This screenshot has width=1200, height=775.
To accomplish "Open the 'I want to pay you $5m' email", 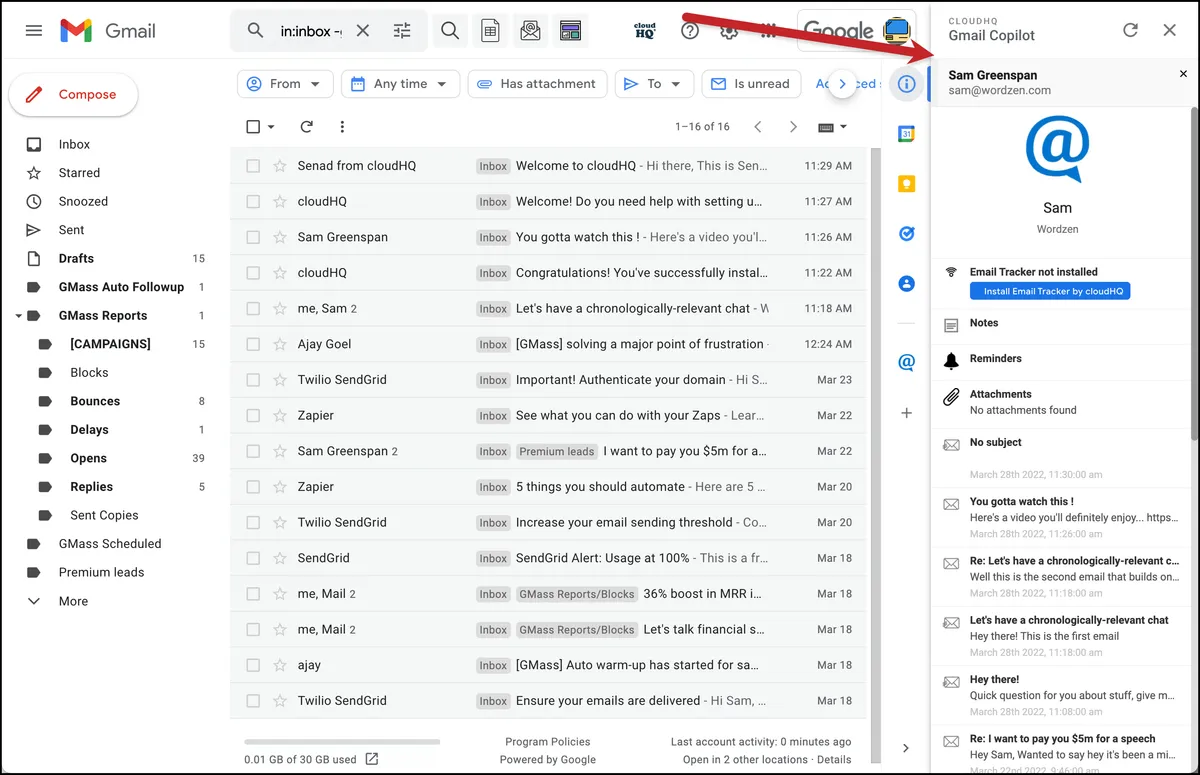I will click(x=548, y=451).
